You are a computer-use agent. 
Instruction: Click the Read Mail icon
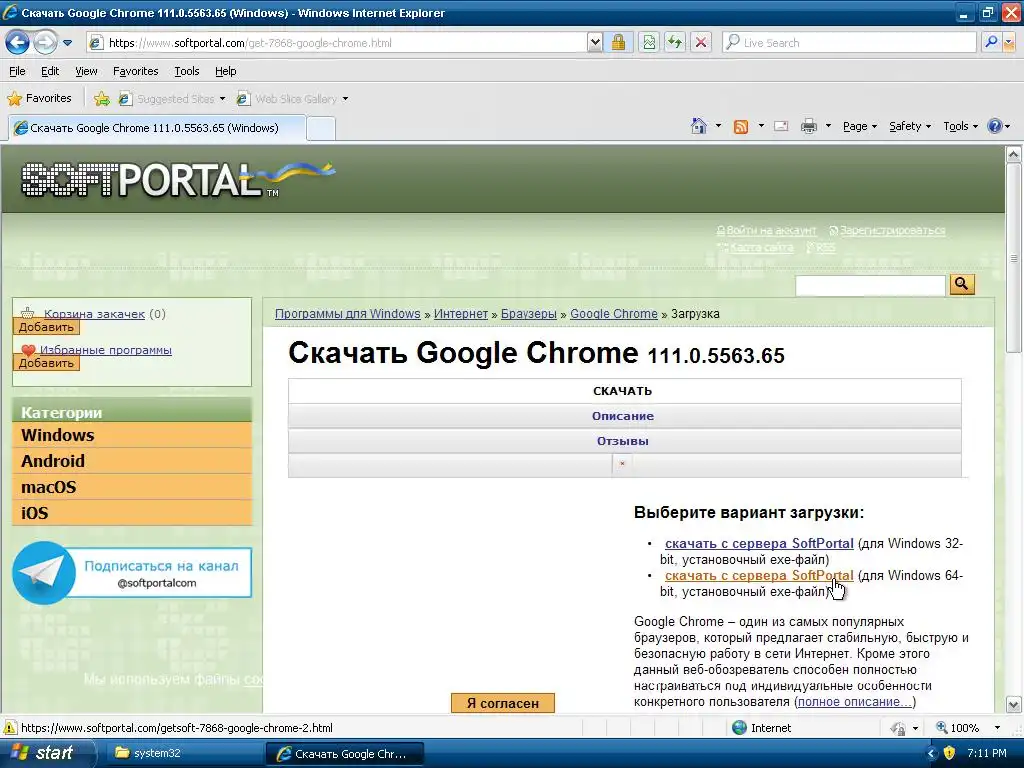pos(781,126)
